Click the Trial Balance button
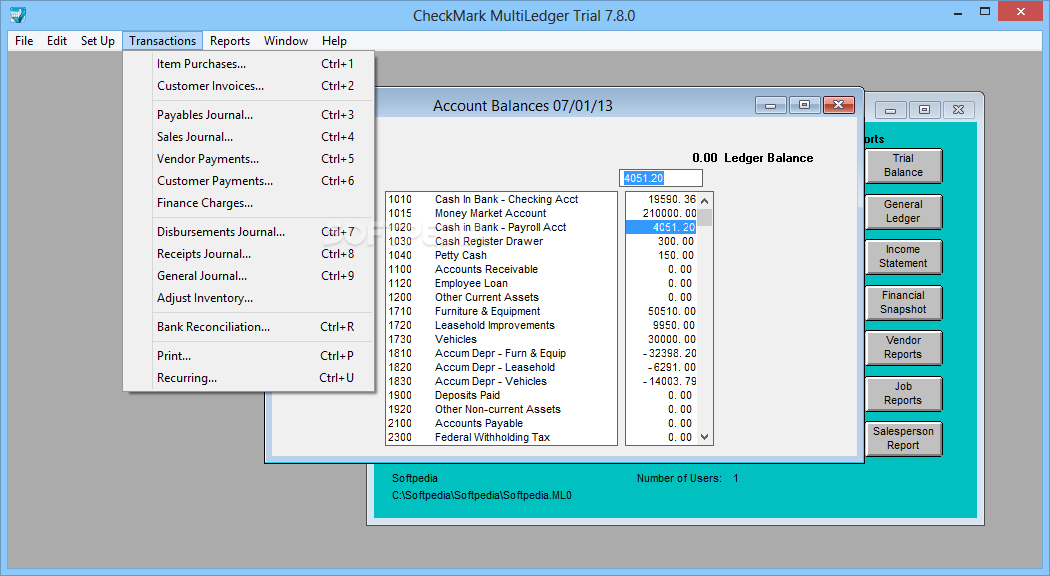1050x576 pixels. (x=903, y=165)
